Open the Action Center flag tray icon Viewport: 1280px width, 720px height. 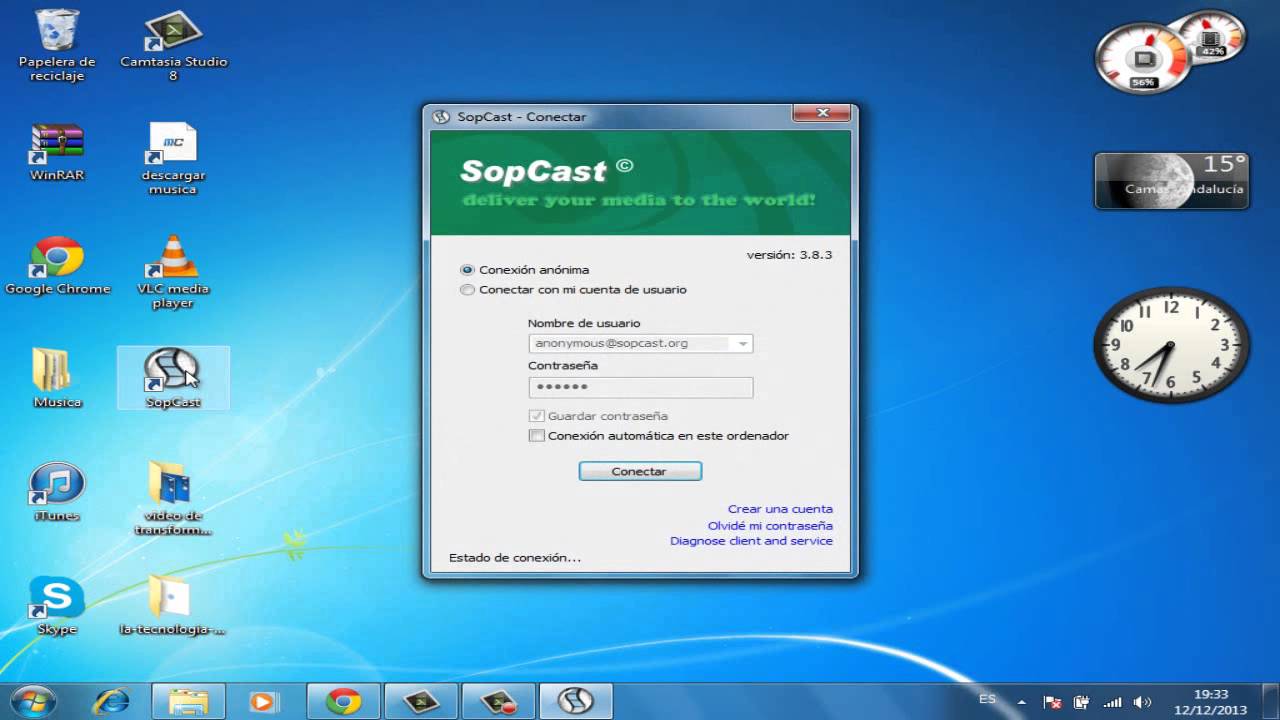pos(1052,702)
